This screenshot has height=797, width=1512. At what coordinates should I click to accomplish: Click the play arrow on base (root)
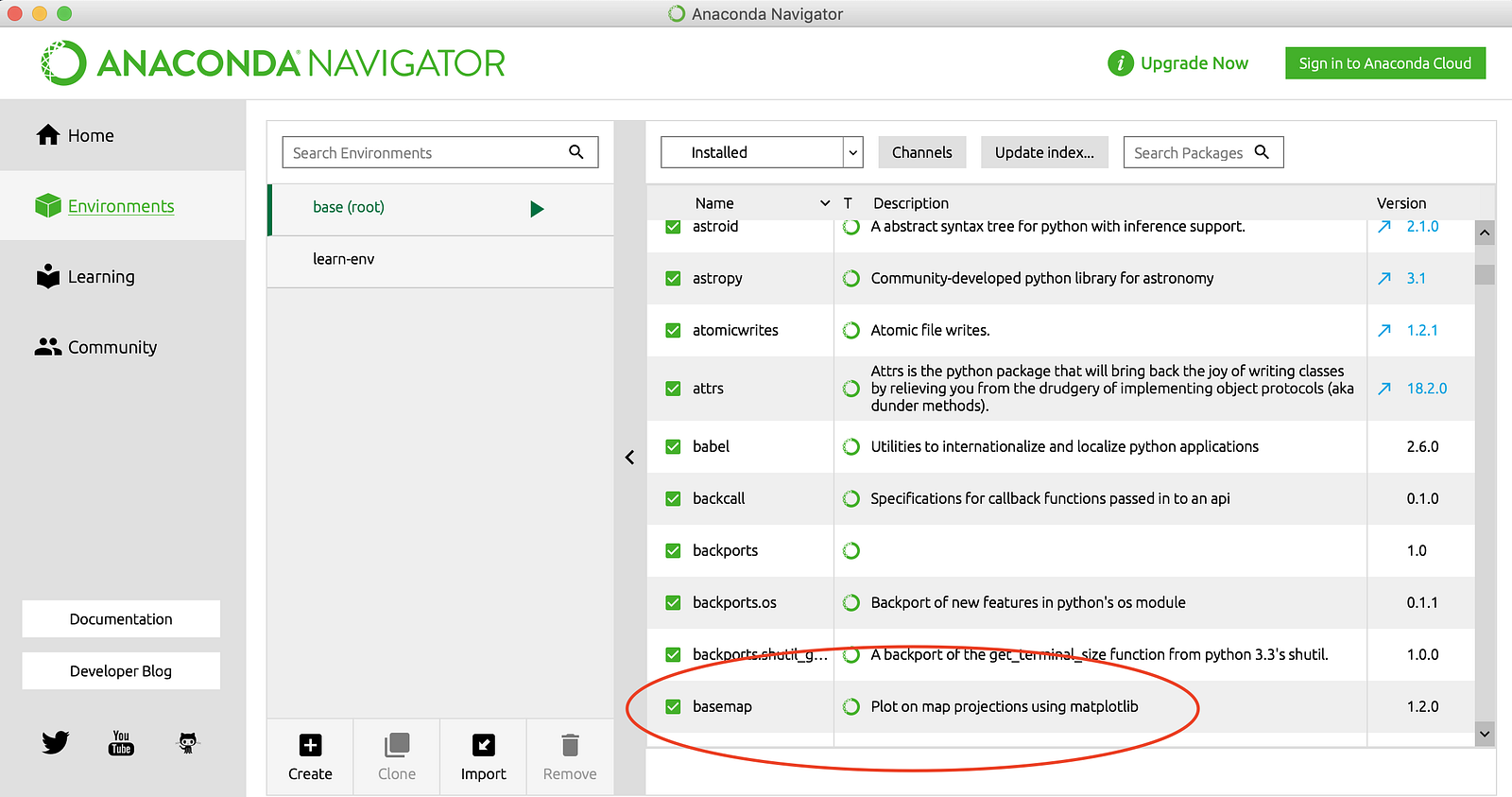(537, 209)
